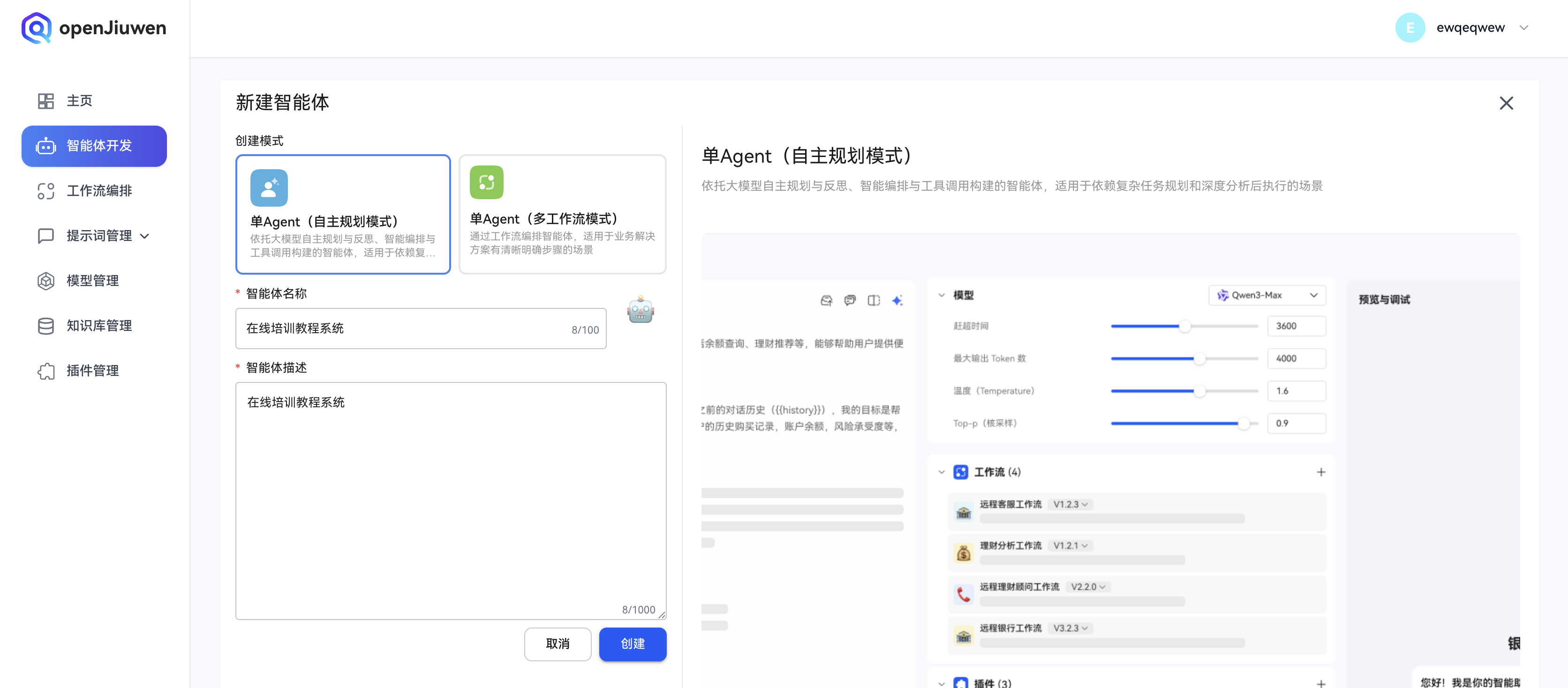Open the Qwen3-Max model dropdown
1568x688 pixels.
coord(1266,295)
